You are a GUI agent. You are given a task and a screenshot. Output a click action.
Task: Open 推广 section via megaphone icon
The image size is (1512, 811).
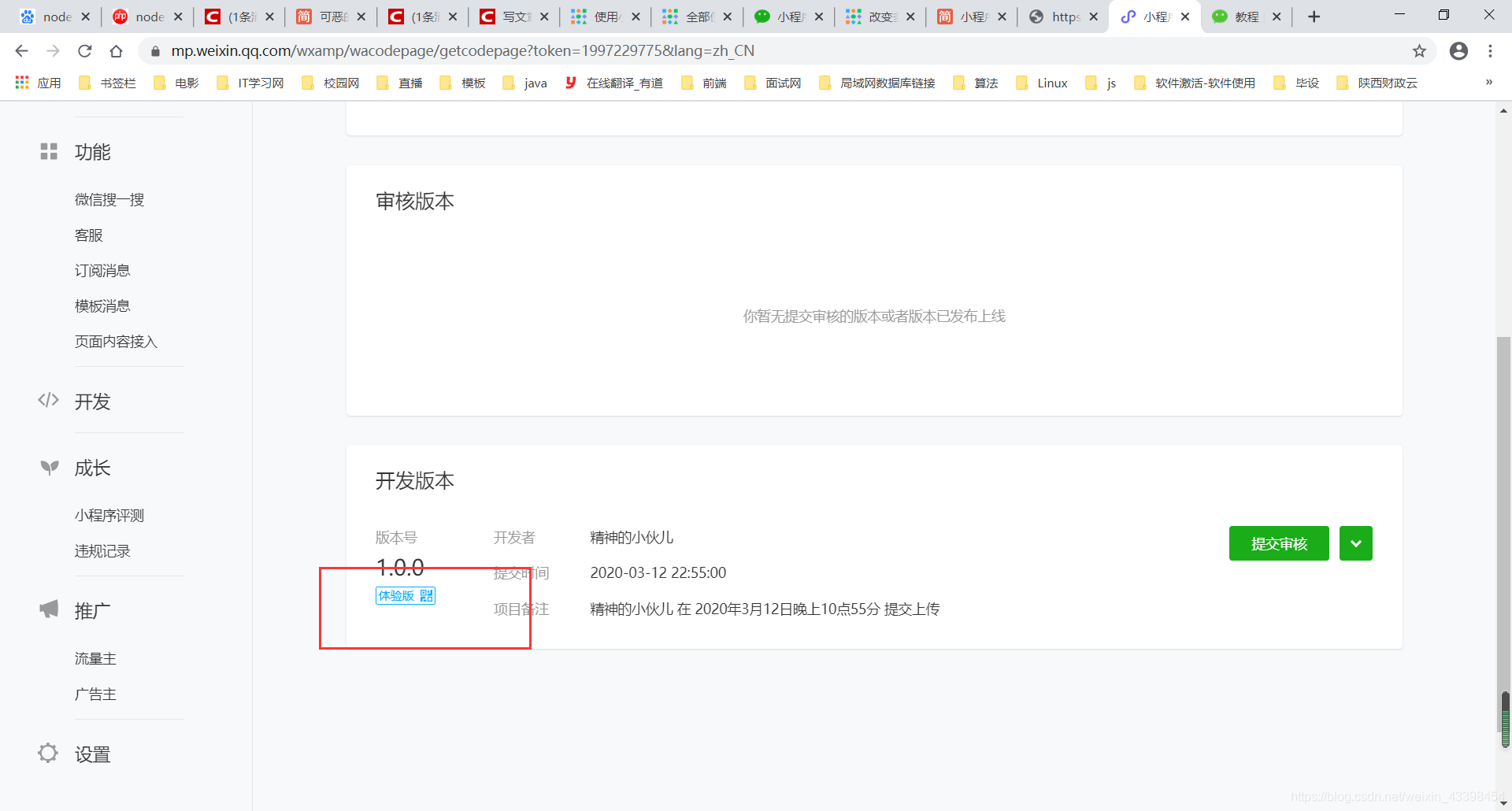tap(47, 609)
